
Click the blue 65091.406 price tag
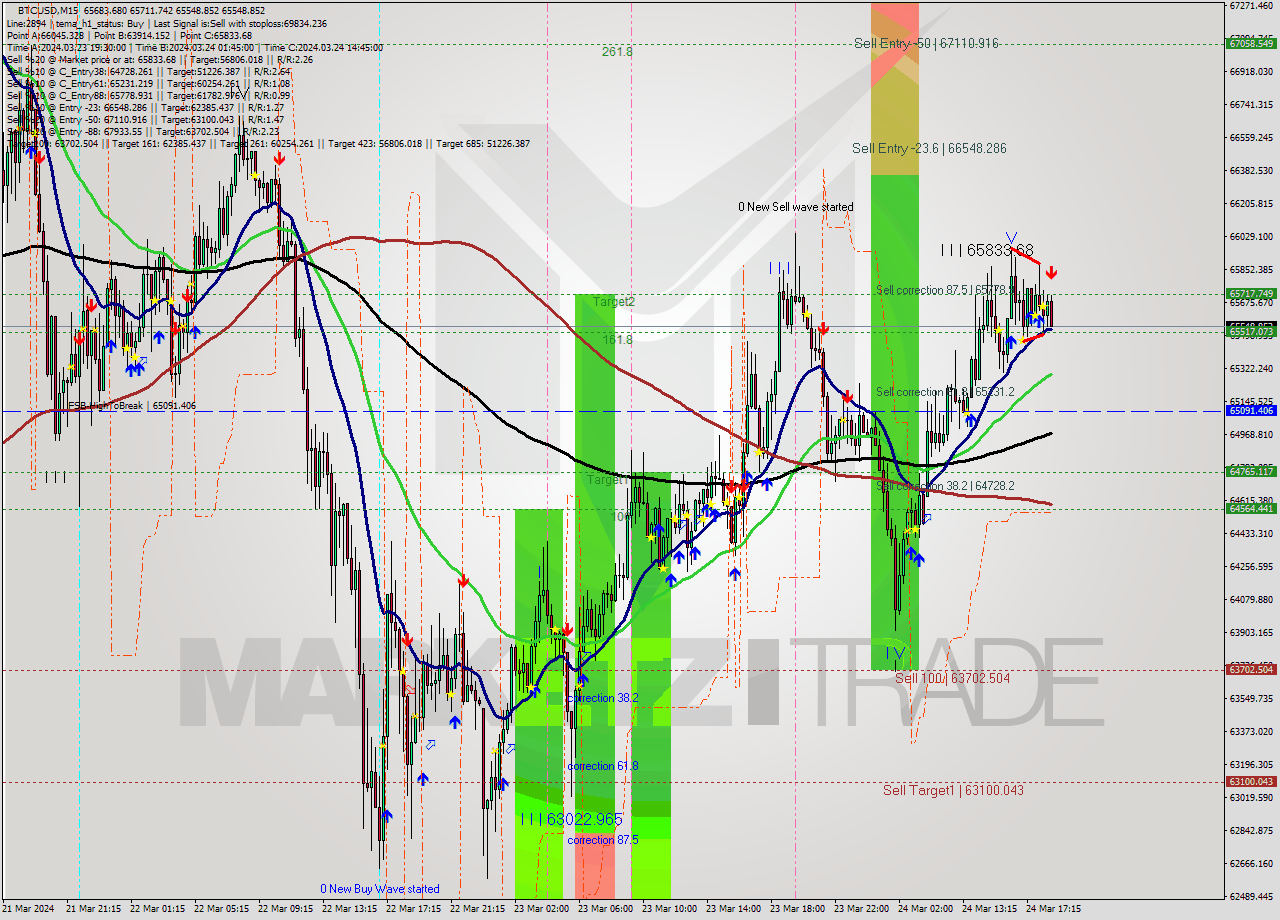(1250, 411)
